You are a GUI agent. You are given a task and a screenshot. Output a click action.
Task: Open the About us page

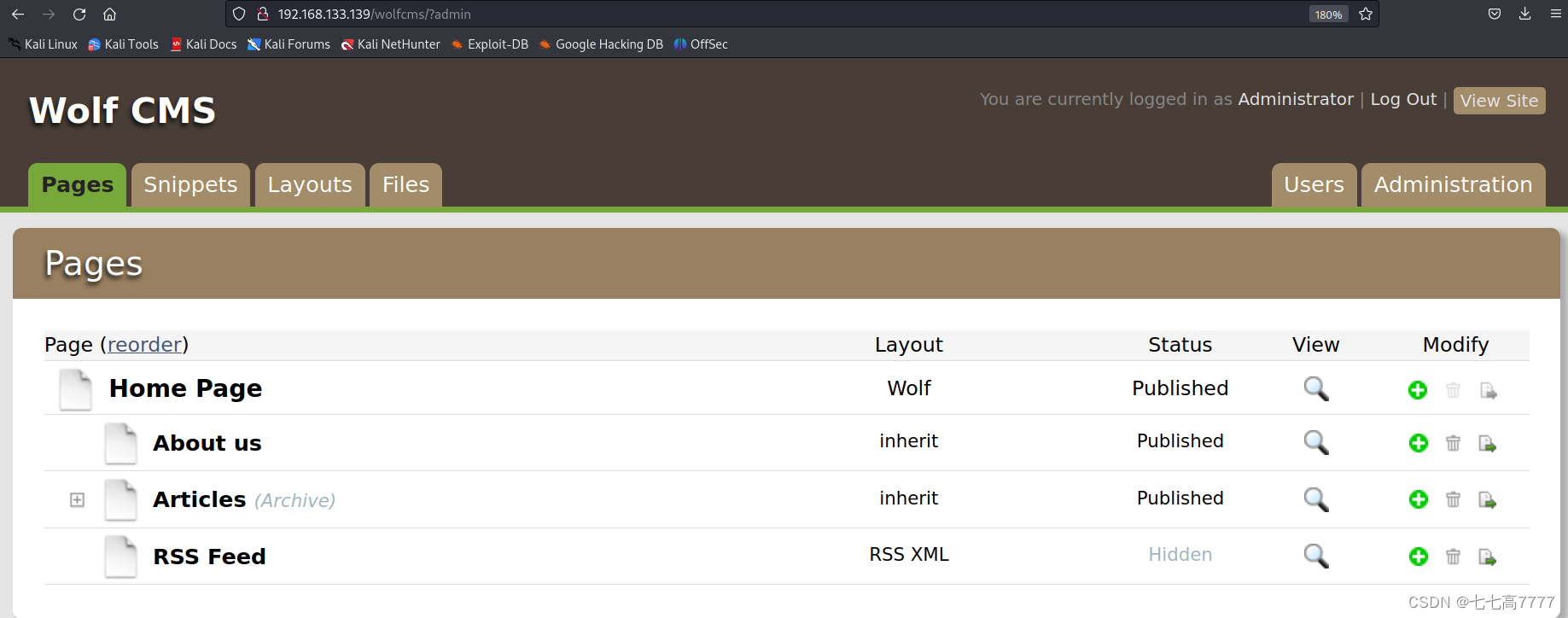[207, 443]
